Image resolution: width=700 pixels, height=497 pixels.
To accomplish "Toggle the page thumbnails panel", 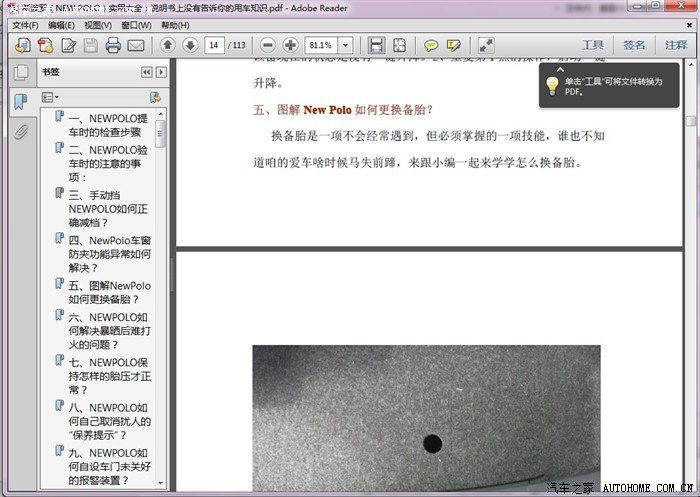I will pos(20,73).
